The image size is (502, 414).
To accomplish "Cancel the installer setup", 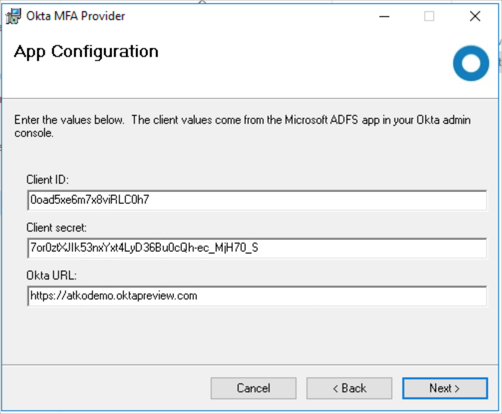I will pyautogui.click(x=253, y=388).
